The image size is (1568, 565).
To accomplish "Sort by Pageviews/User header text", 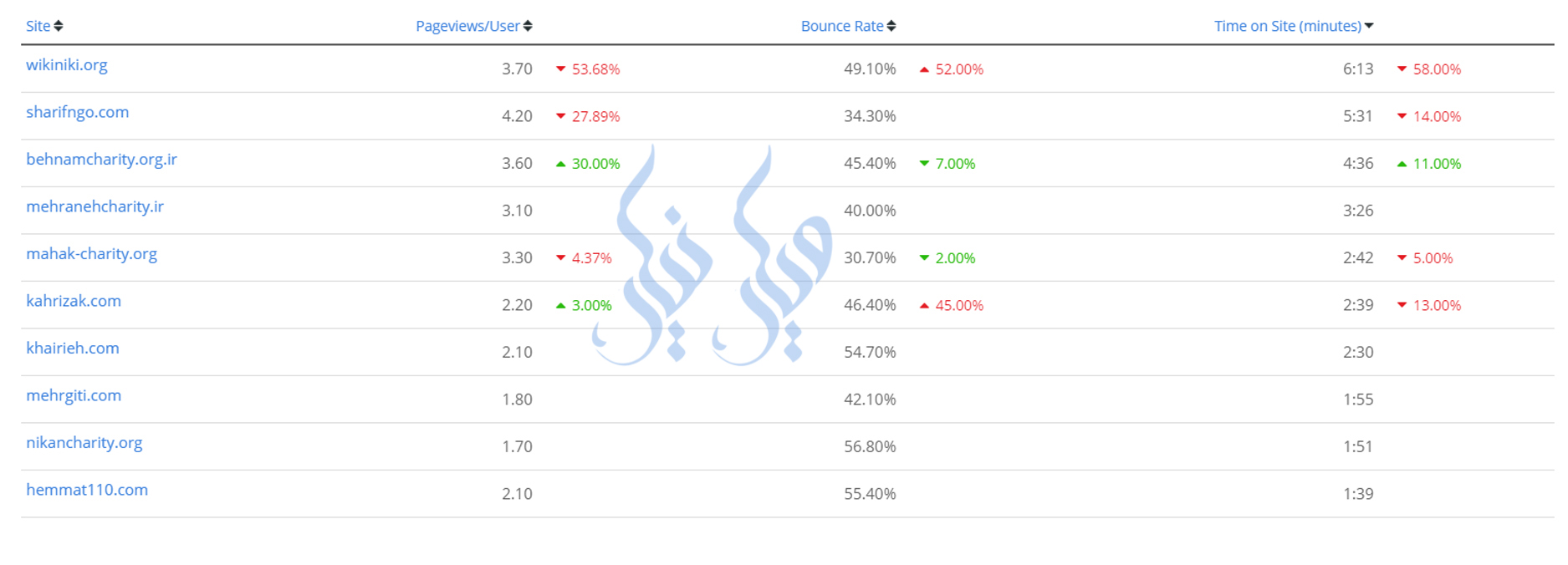I will 467,26.
